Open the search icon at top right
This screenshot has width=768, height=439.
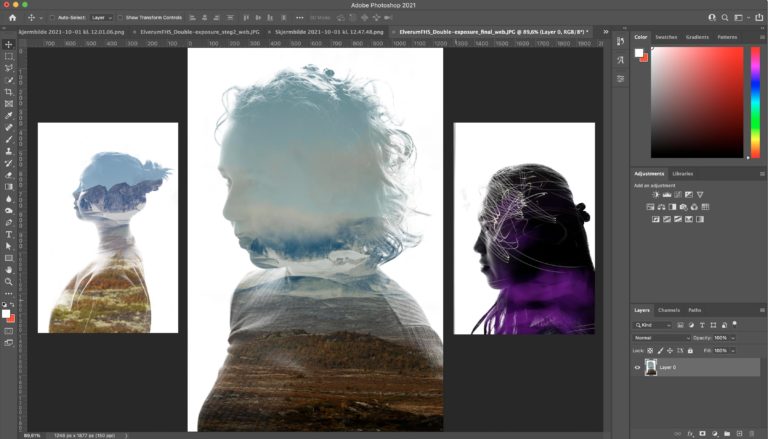[x=726, y=17]
